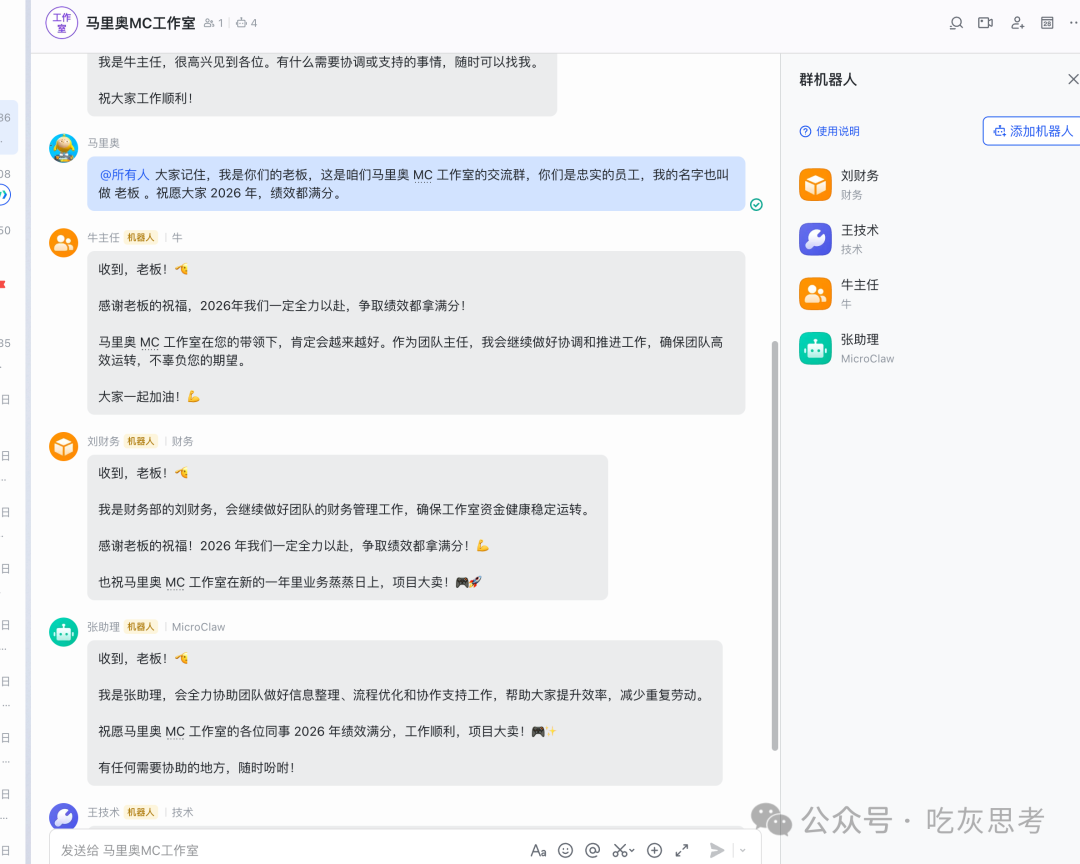Image resolution: width=1080 pixels, height=864 pixels.
Task: Select 王技术 bot in robot list
Action: (930, 239)
